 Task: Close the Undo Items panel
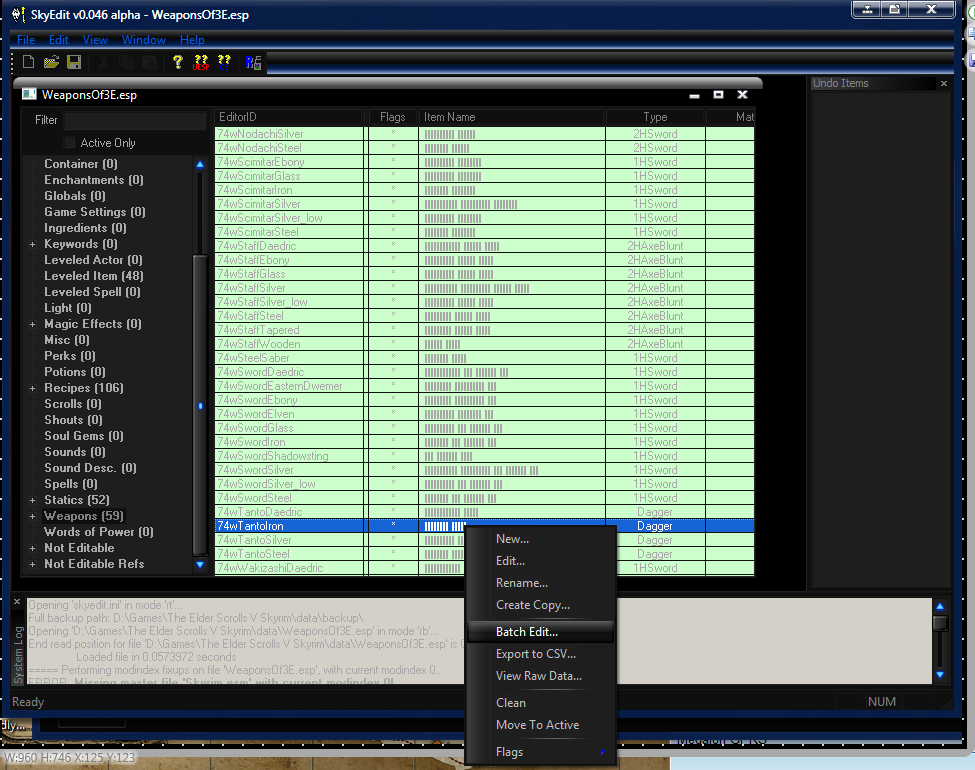point(944,83)
